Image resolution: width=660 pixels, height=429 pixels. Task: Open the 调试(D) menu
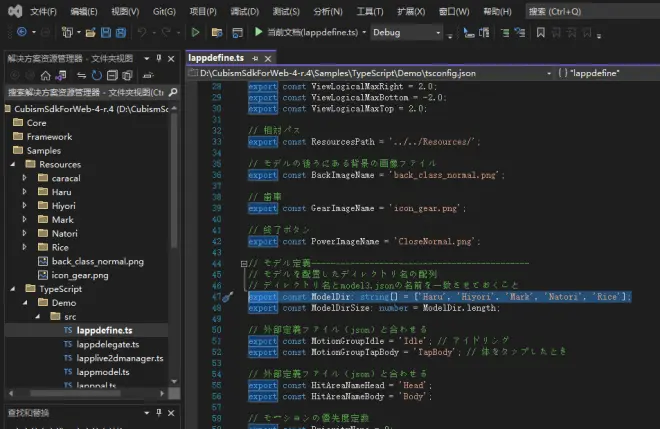(x=245, y=11)
